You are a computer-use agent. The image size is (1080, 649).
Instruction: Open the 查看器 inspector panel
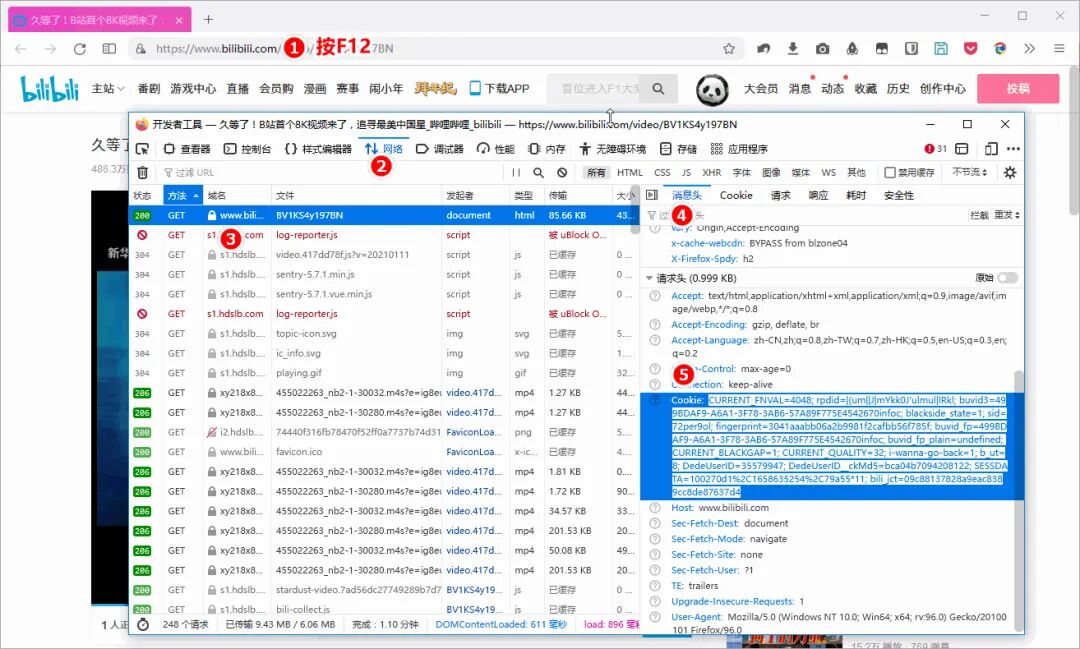(187, 149)
